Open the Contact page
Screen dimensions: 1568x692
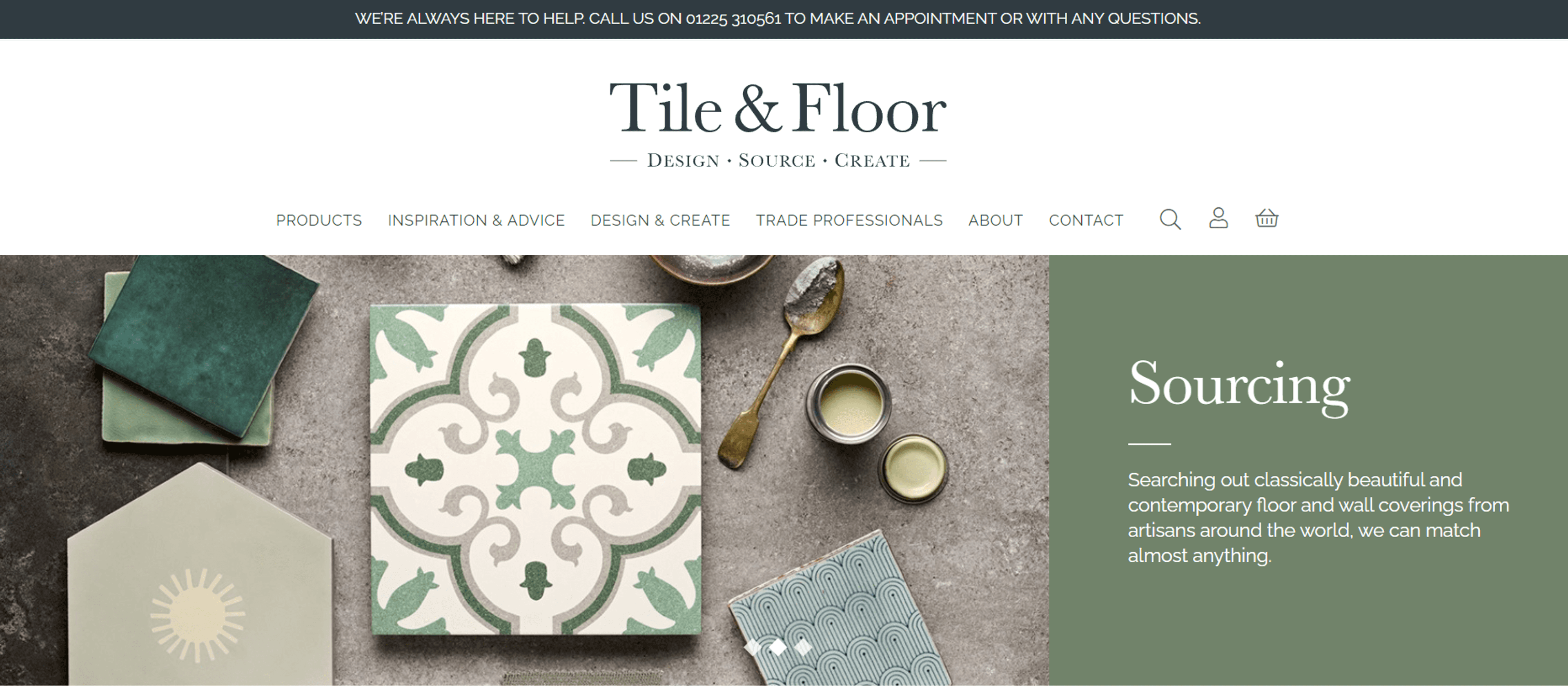point(1086,220)
